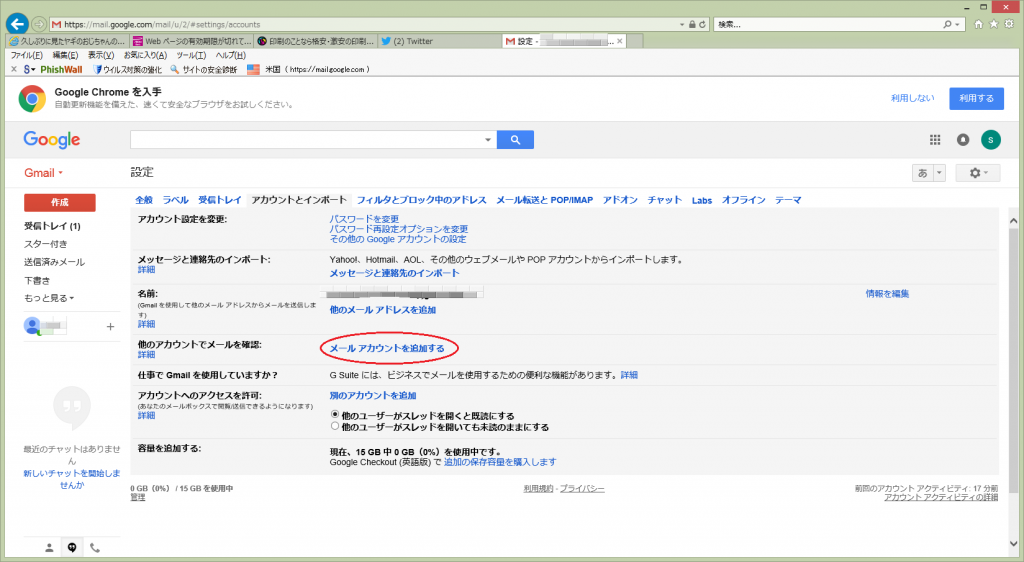Expand もっと見る in the sidebar
Viewport: 1024px width, 562px height.
(x=49, y=298)
